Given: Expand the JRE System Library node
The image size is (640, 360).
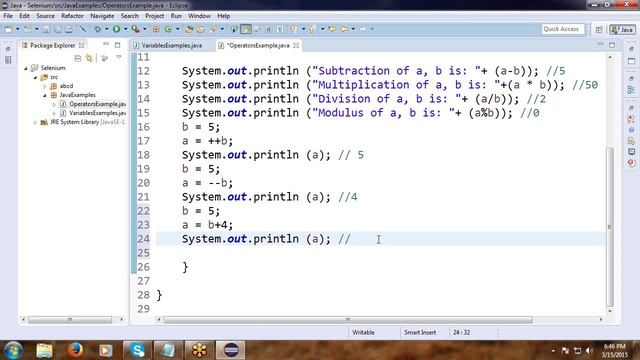Looking at the screenshot, I should (x=35, y=122).
